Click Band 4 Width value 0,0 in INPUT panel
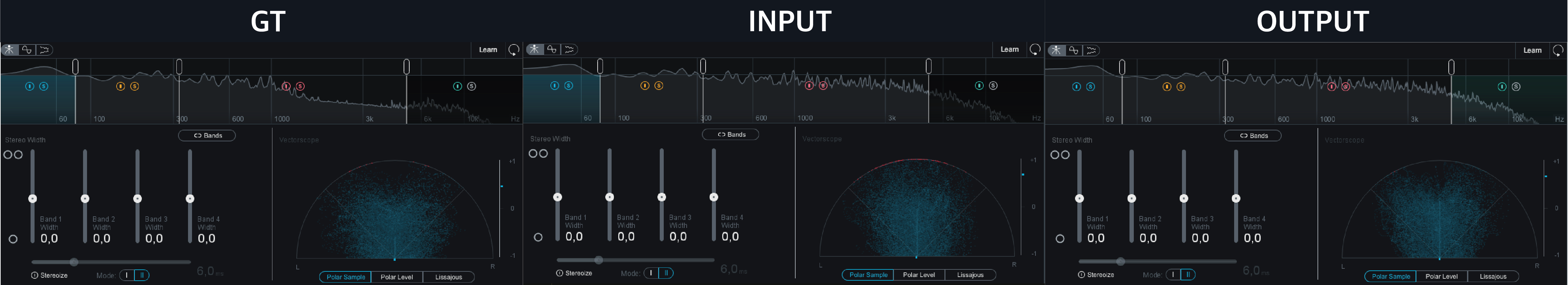Viewport: 1568px width, 285px height. click(x=731, y=237)
